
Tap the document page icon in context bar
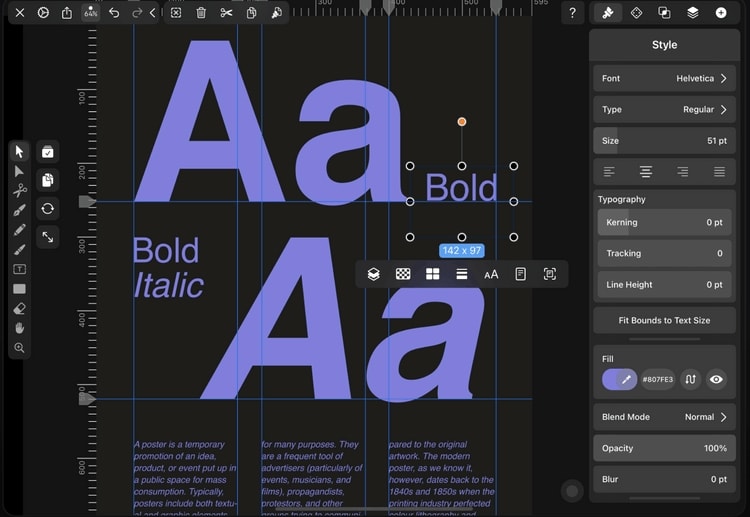click(x=520, y=274)
